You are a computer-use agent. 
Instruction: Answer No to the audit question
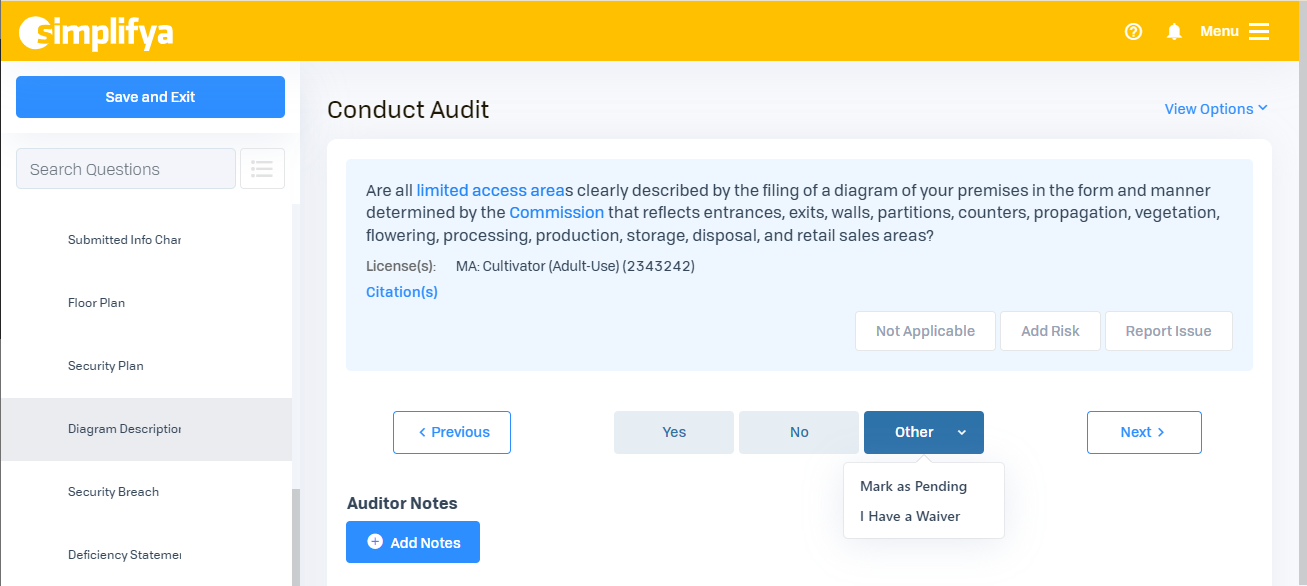point(799,432)
